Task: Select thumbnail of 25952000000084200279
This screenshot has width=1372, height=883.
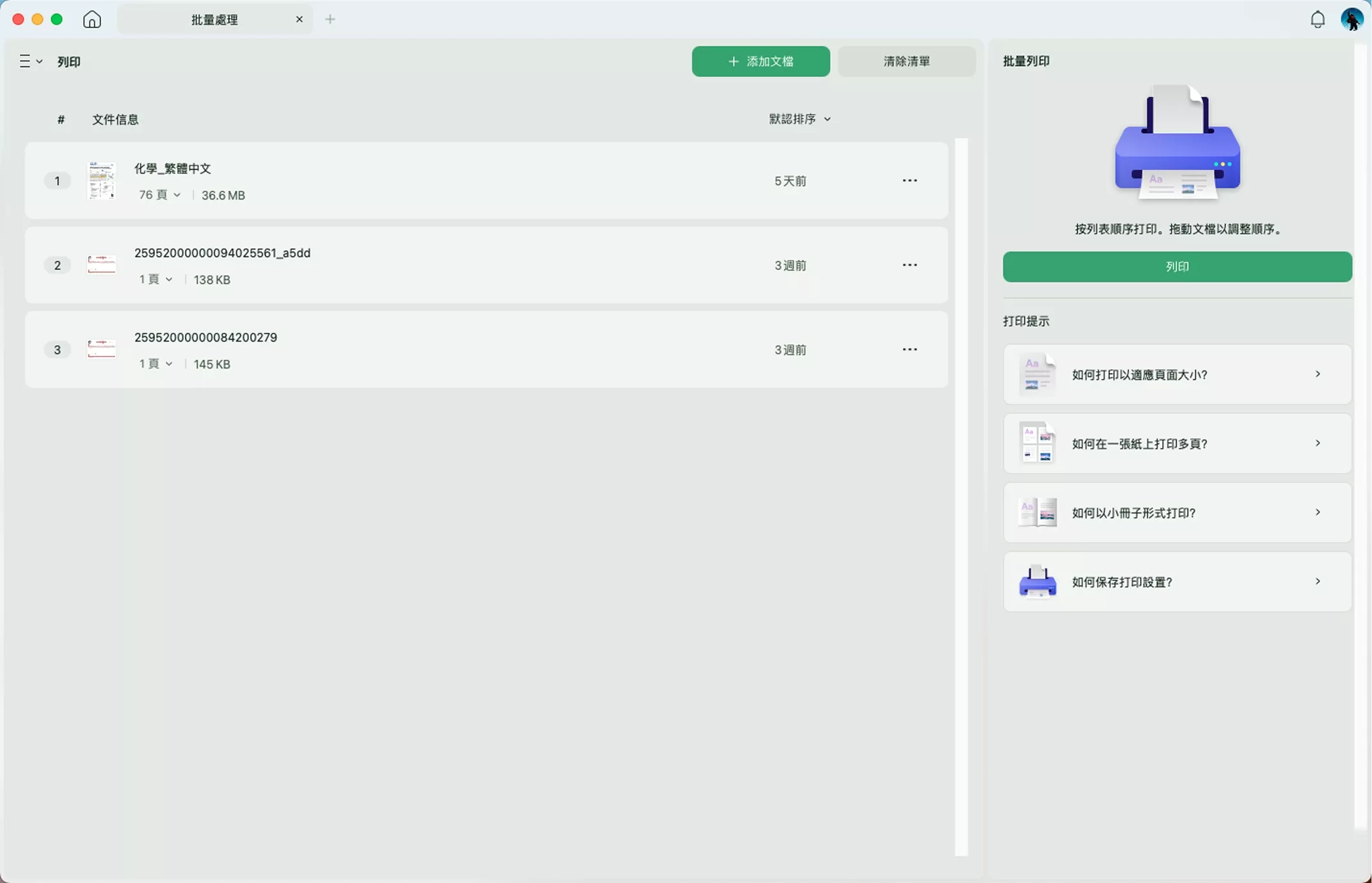Action: (x=101, y=349)
